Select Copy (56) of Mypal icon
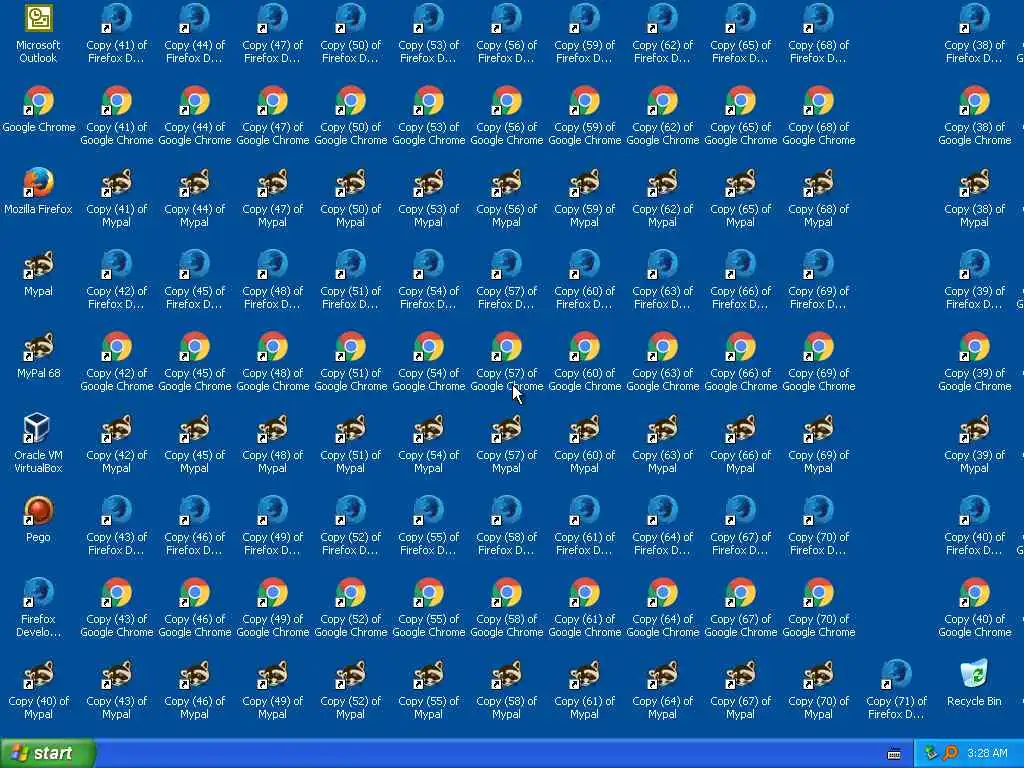This screenshot has width=1024, height=768. [x=506, y=183]
